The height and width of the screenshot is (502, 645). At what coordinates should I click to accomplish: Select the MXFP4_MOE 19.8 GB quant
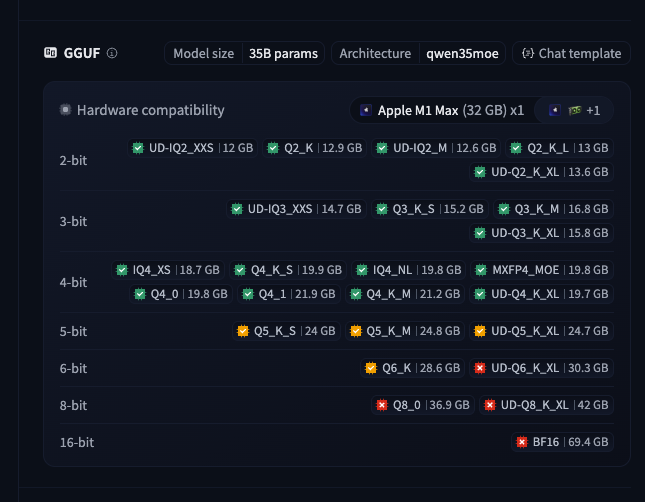tap(542, 270)
